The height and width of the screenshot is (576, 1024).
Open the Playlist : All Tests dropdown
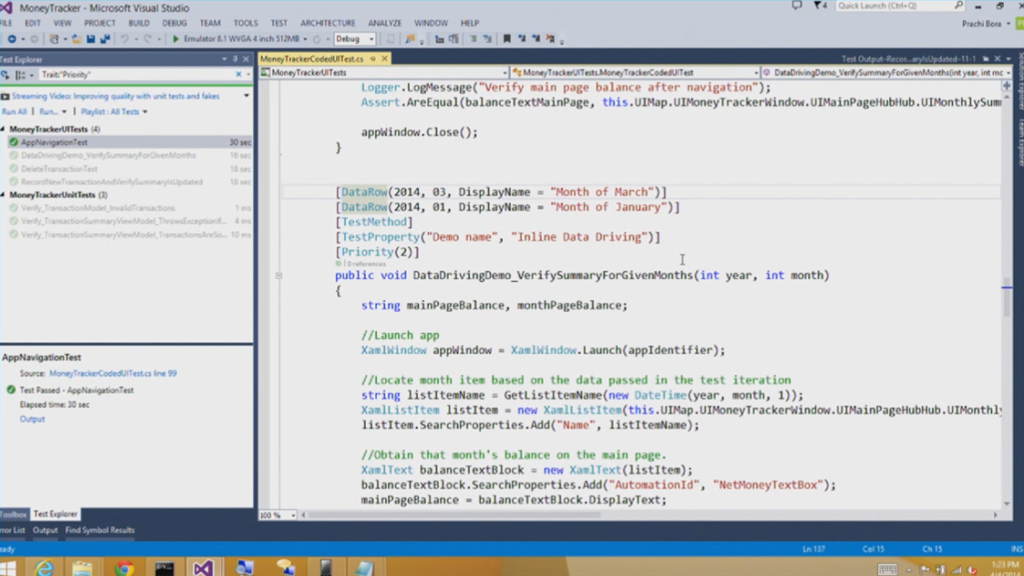145,112
